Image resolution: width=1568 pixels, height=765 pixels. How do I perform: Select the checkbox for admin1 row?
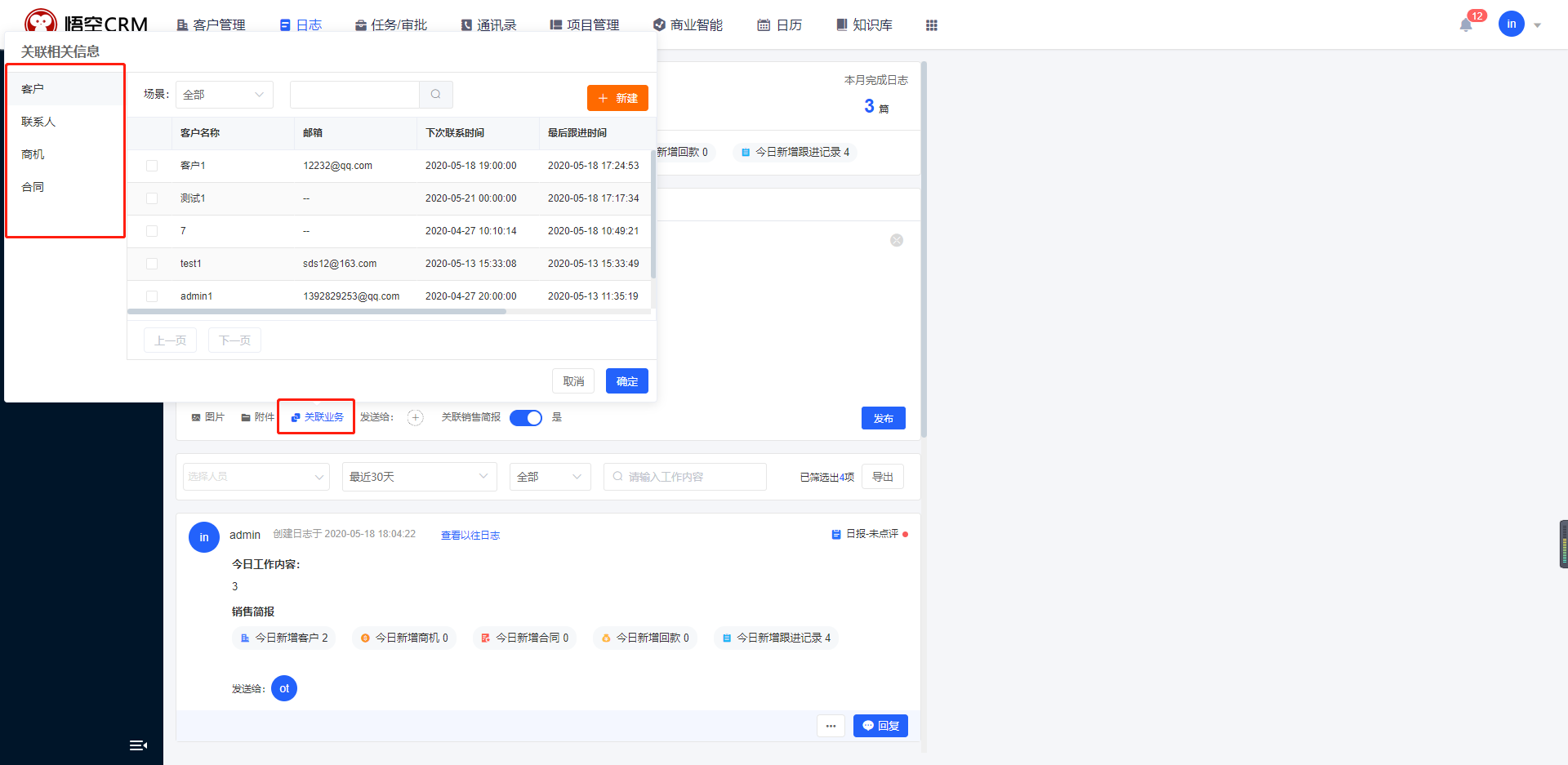click(152, 296)
